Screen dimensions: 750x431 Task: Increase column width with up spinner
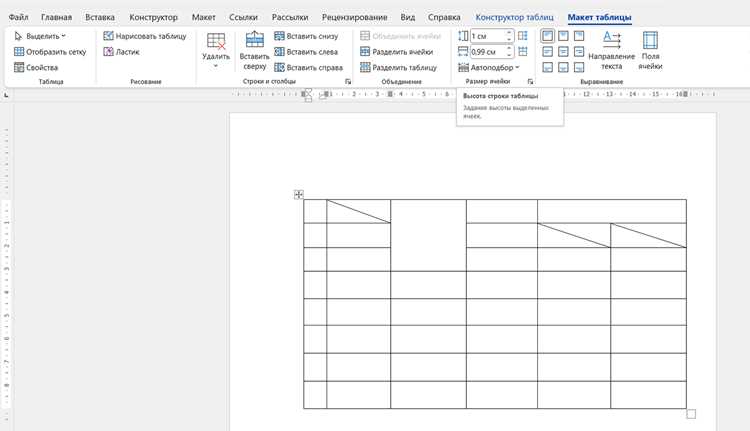(x=509, y=49)
